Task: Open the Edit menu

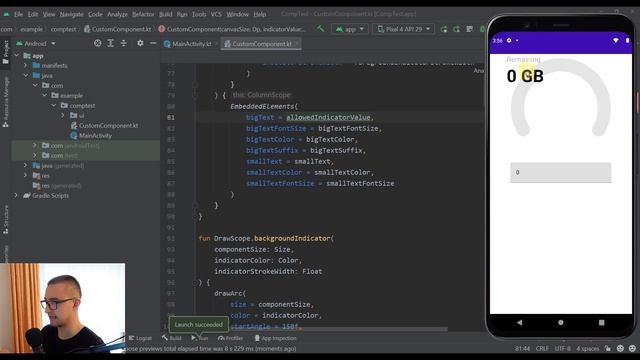Action: coord(33,14)
